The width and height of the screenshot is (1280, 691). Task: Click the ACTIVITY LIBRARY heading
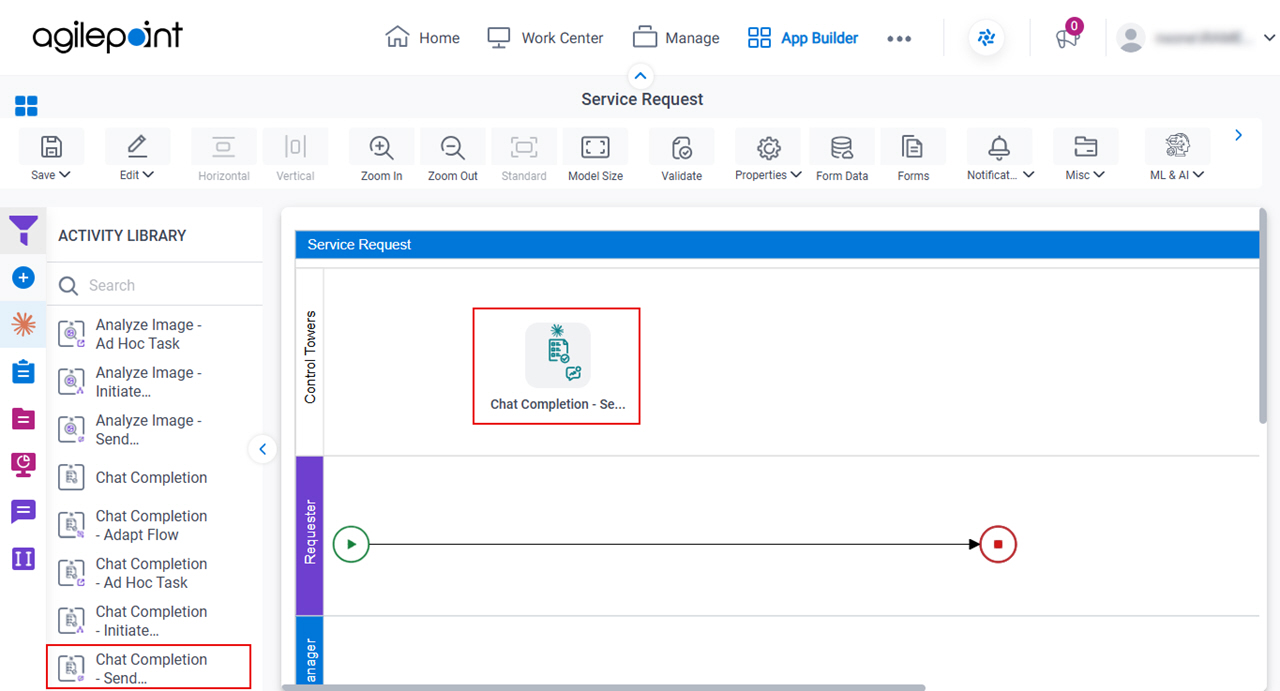click(x=122, y=235)
